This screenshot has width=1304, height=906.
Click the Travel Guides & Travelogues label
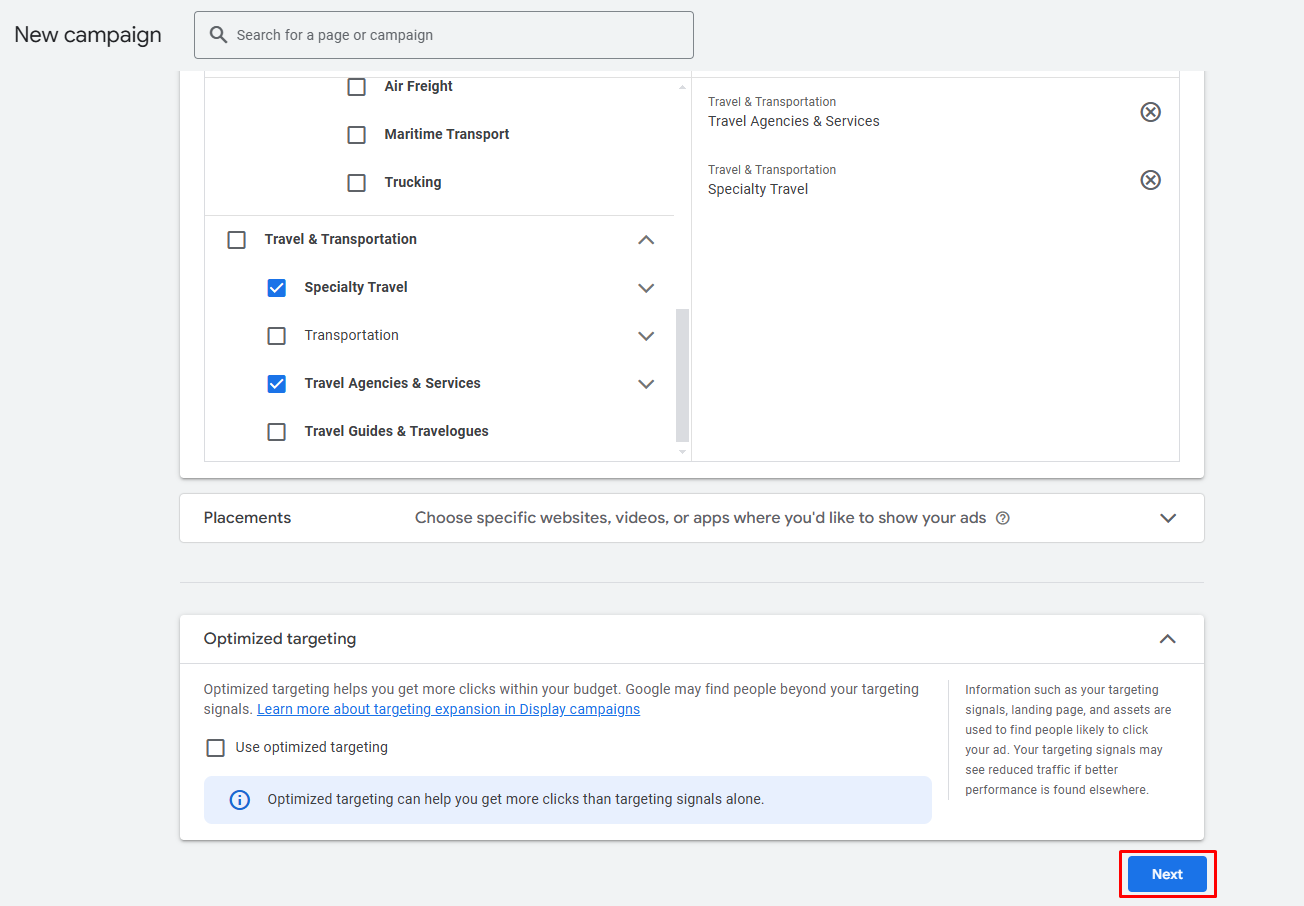click(397, 432)
